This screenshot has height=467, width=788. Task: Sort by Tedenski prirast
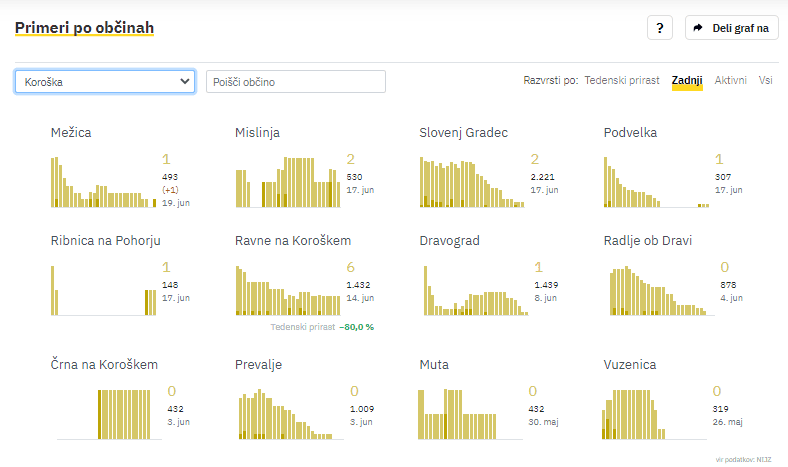(621, 80)
